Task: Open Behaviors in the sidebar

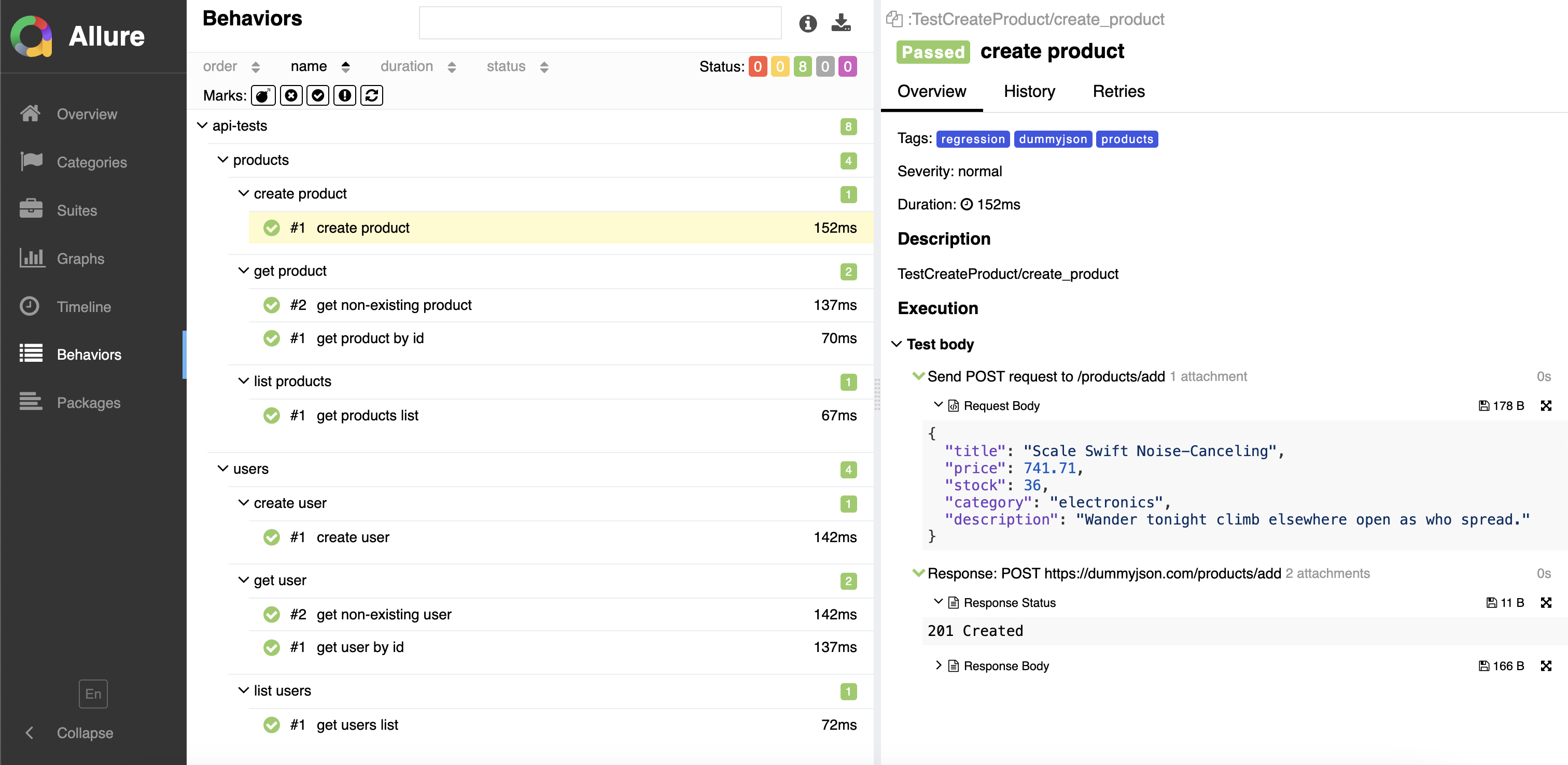Action: (x=93, y=354)
